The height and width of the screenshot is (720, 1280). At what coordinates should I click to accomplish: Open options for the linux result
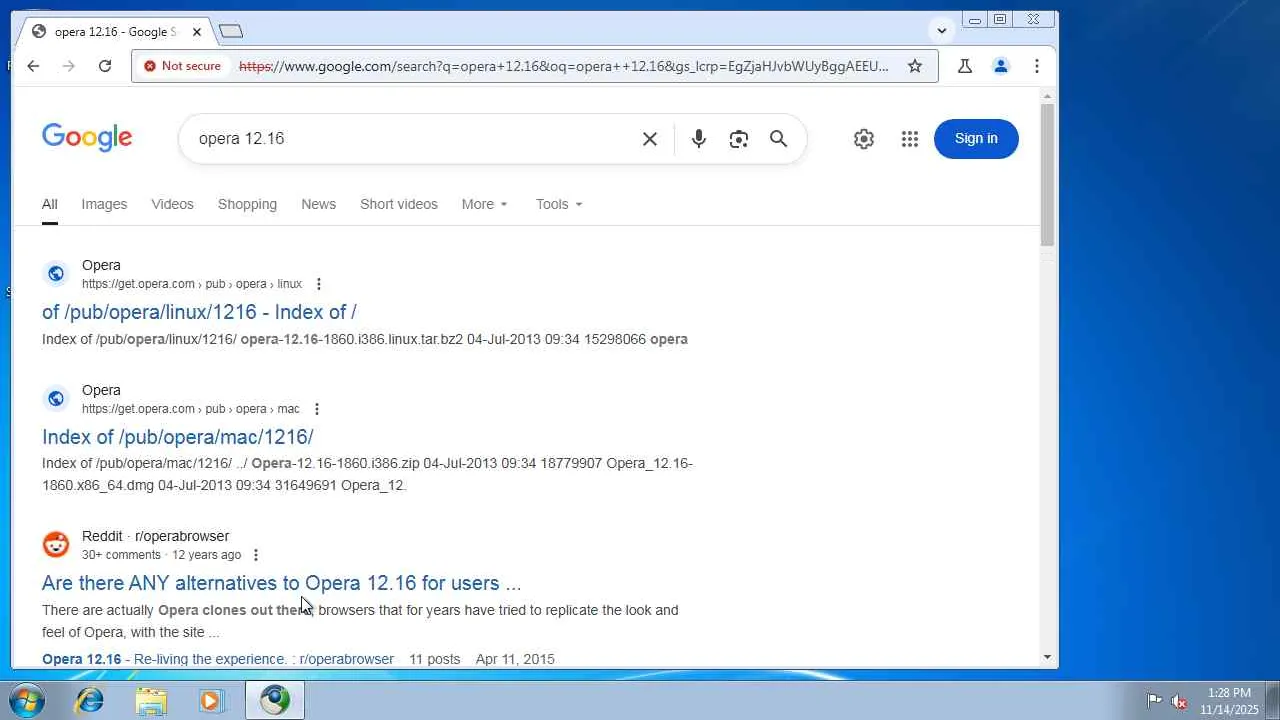coord(319,284)
